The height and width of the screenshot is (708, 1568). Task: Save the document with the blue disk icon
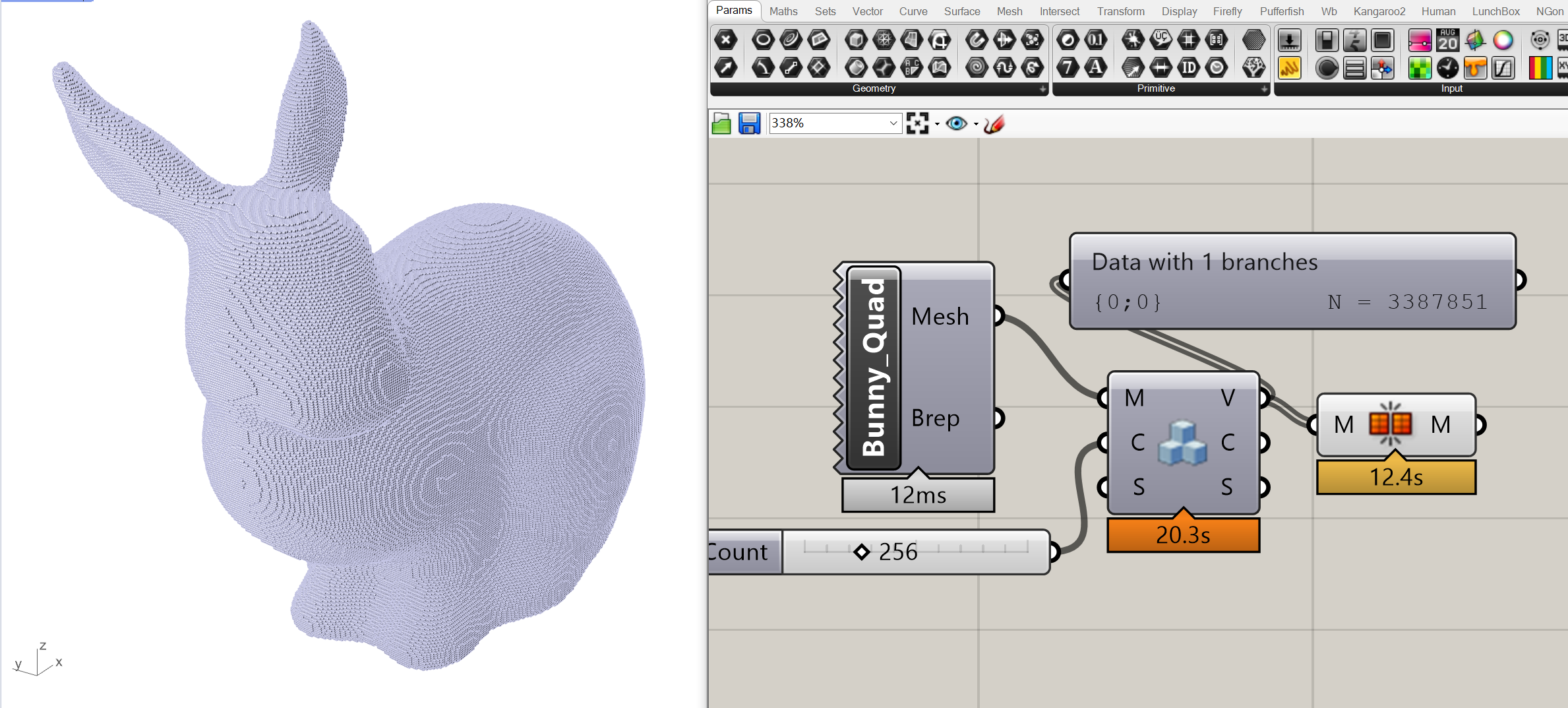pos(749,123)
